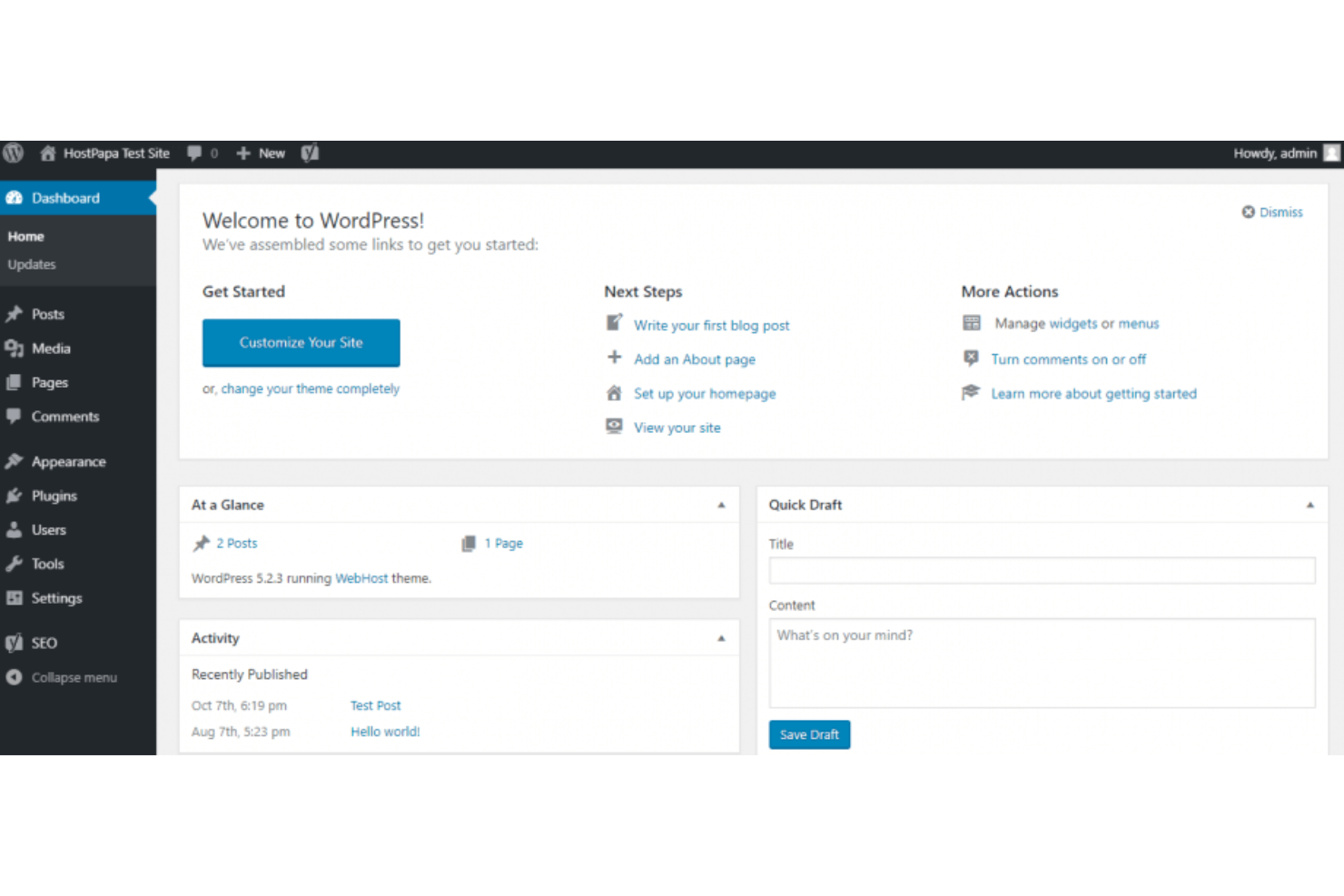Click the Yoast SEO icon in admin bar
Viewport: 1344px width, 896px height.
310,153
